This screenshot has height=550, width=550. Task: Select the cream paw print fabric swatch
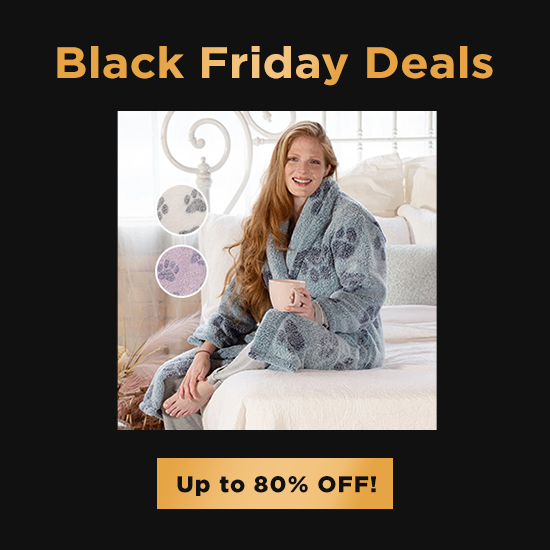tap(182, 210)
